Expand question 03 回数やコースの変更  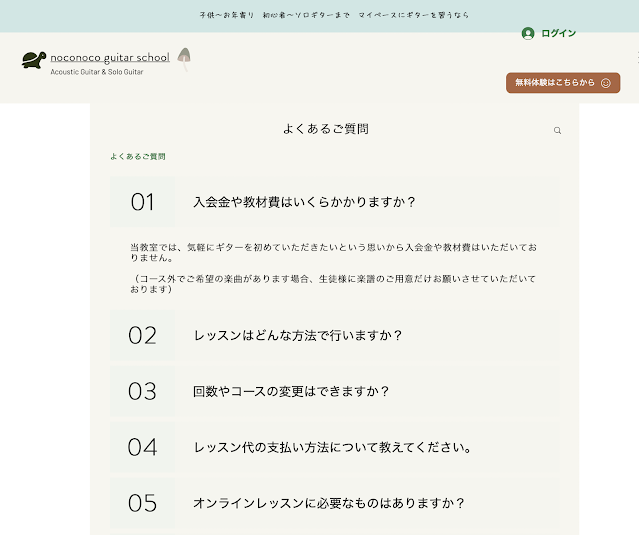click(x=334, y=391)
